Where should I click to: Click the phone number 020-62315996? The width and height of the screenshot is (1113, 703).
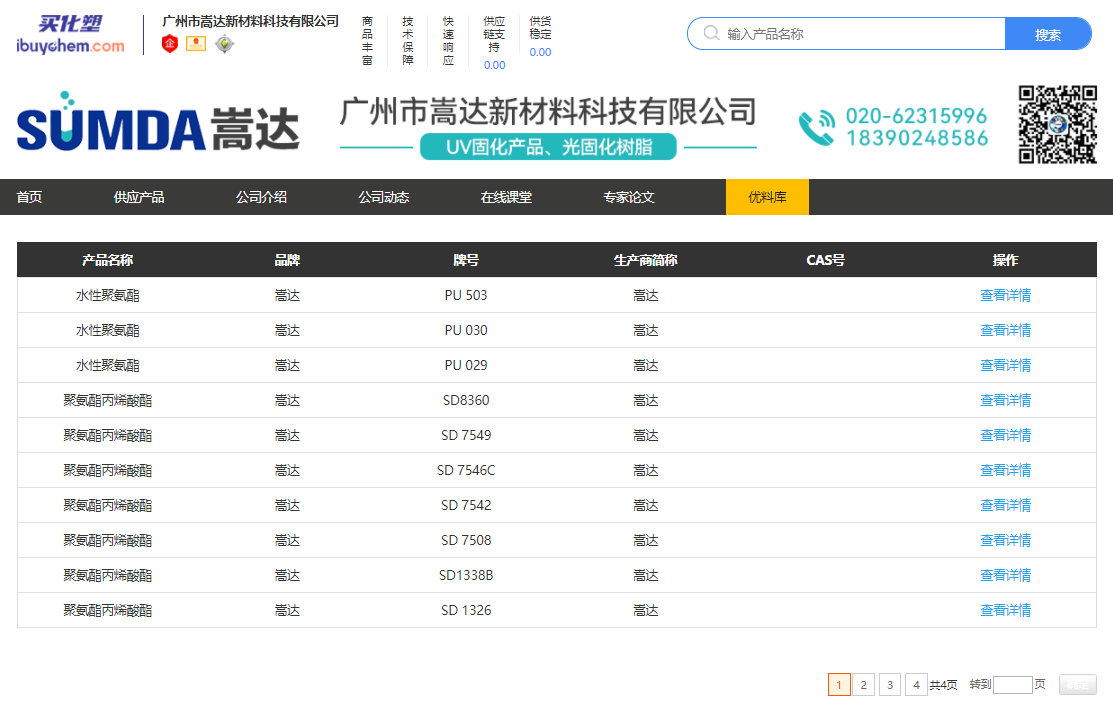click(x=916, y=116)
